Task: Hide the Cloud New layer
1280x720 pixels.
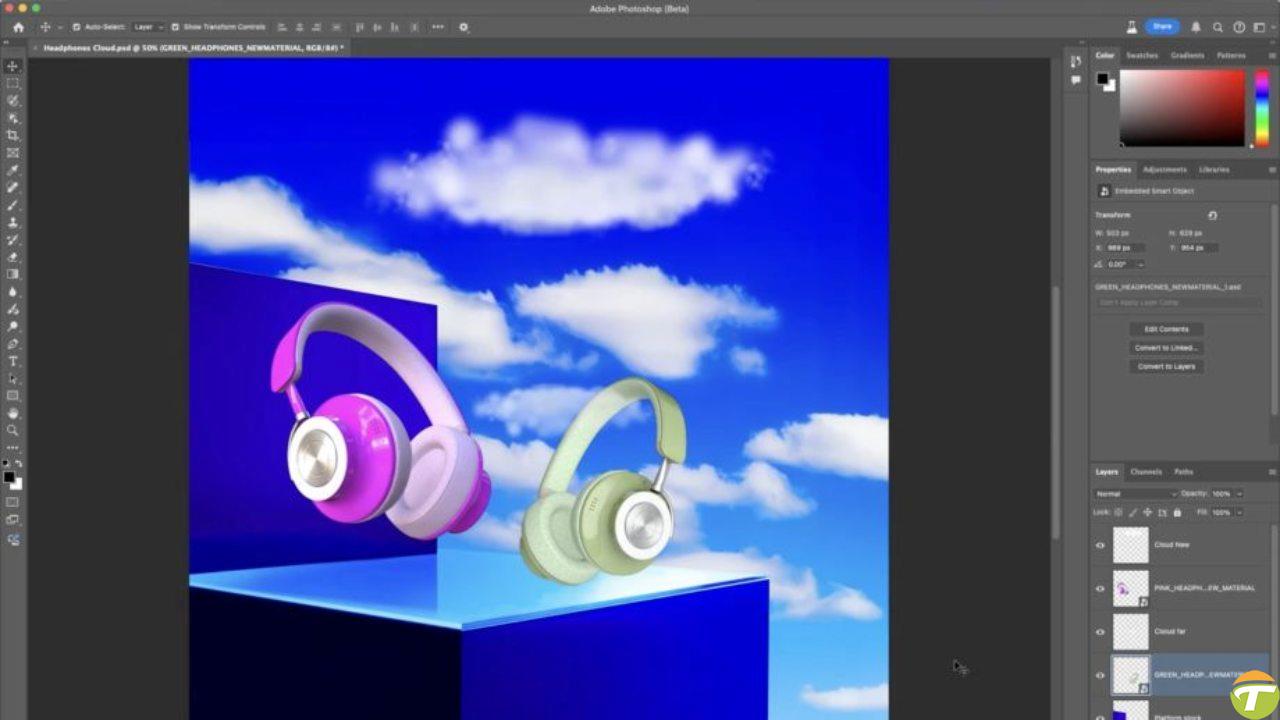Action: (x=1100, y=545)
